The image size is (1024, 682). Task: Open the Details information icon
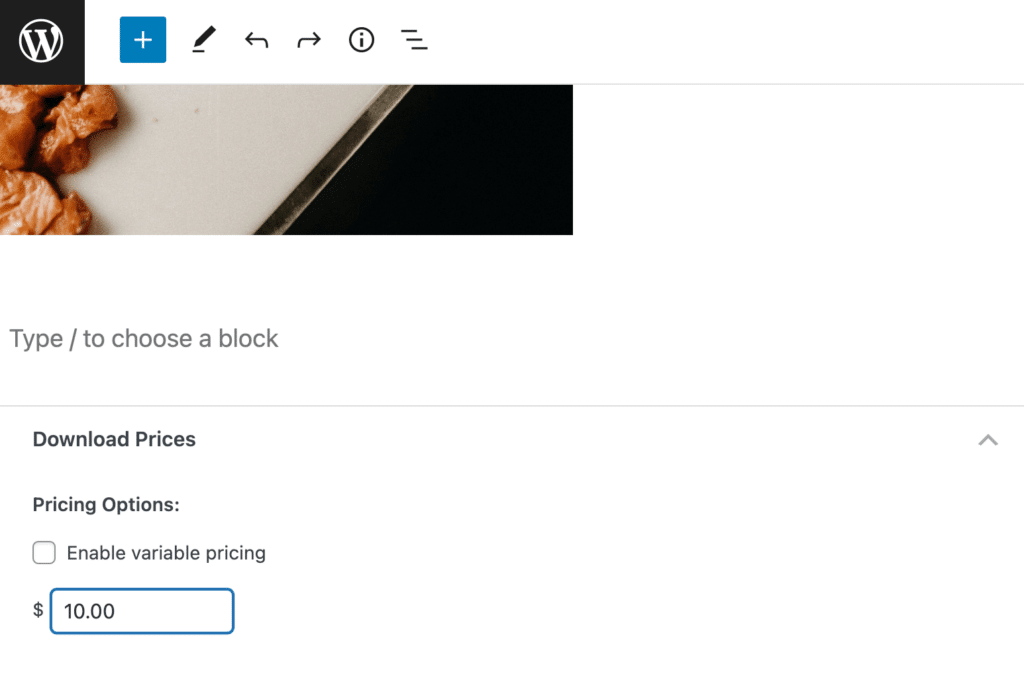coord(361,40)
